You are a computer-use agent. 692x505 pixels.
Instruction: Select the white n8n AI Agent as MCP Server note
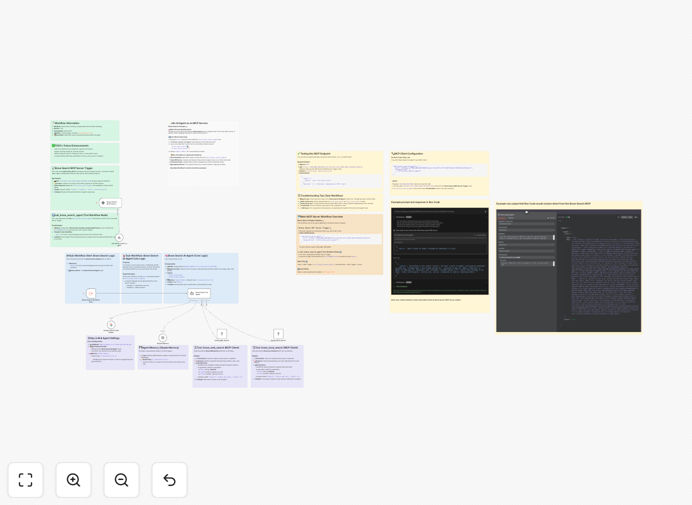(x=203, y=153)
